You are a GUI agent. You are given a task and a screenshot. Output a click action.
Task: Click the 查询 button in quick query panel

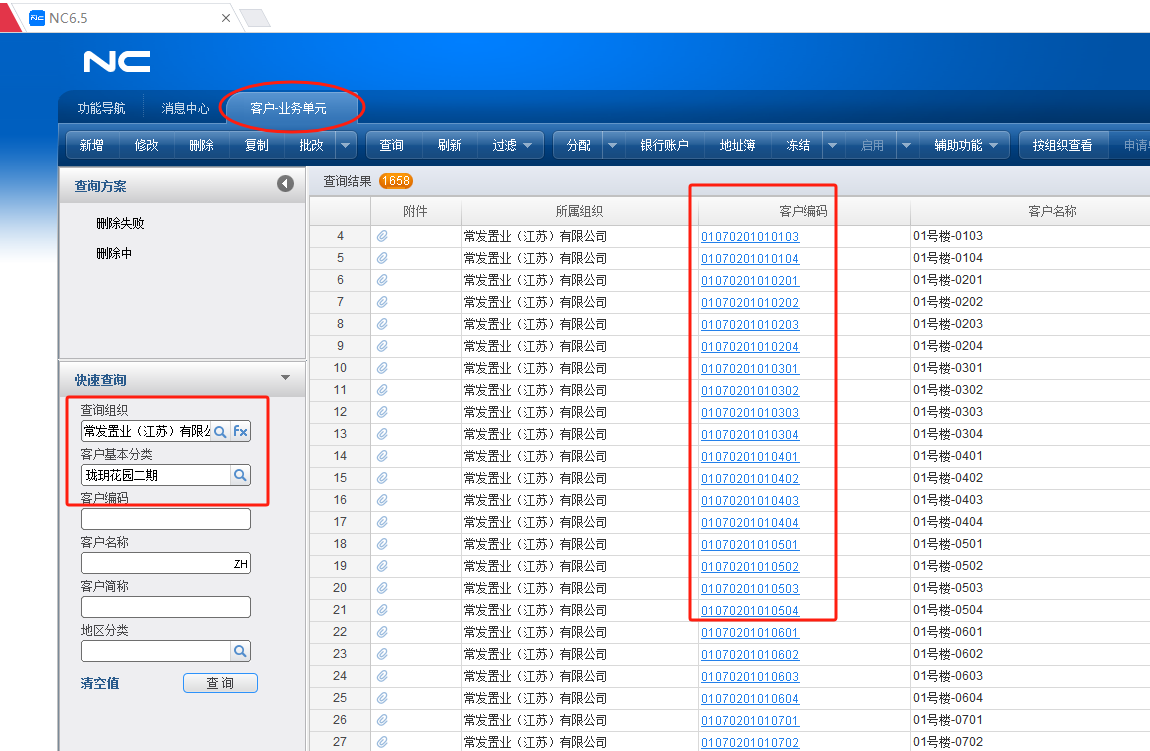[x=220, y=683]
